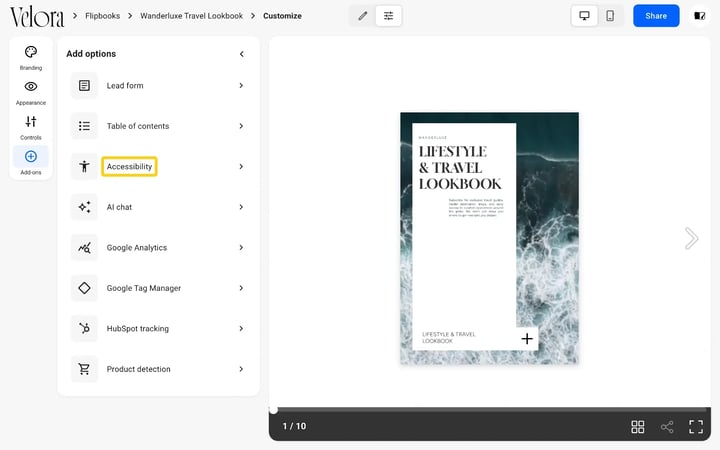The height and width of the screenshot is (450, 720).
Task: Click the Add options heading
Action: (x=91, y=54)
